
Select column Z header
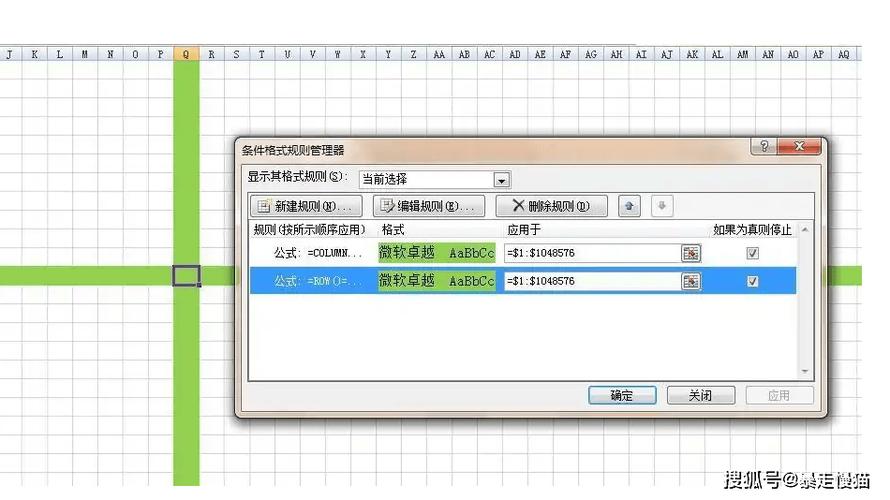pyautogui.click(x=413, y=54)
